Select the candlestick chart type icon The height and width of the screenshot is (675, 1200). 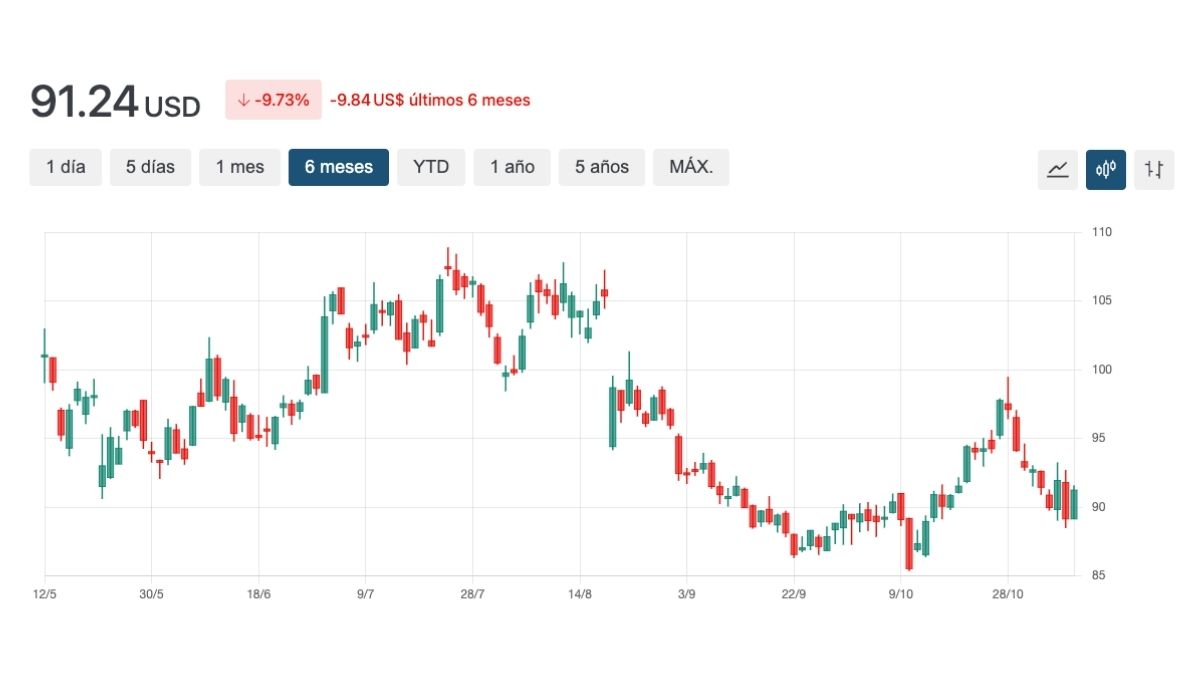point(1105,169)
